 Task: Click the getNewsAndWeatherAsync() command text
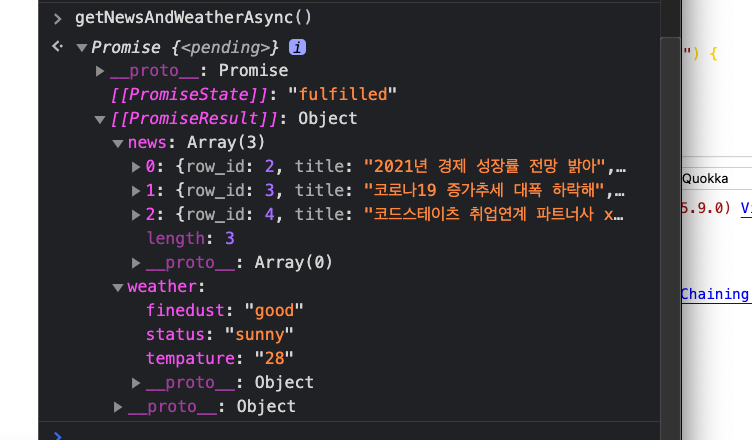pos(193,17)
